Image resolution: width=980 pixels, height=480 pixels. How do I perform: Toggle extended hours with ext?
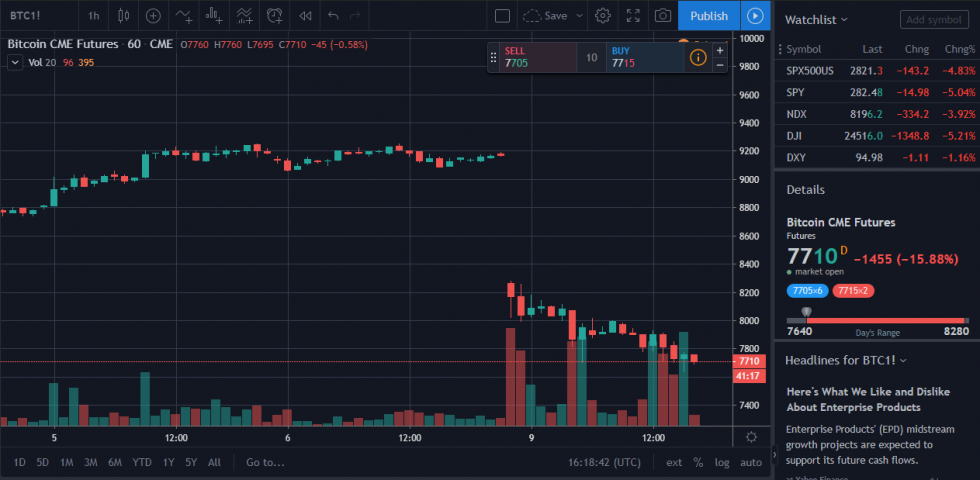[x=674, y=462]
